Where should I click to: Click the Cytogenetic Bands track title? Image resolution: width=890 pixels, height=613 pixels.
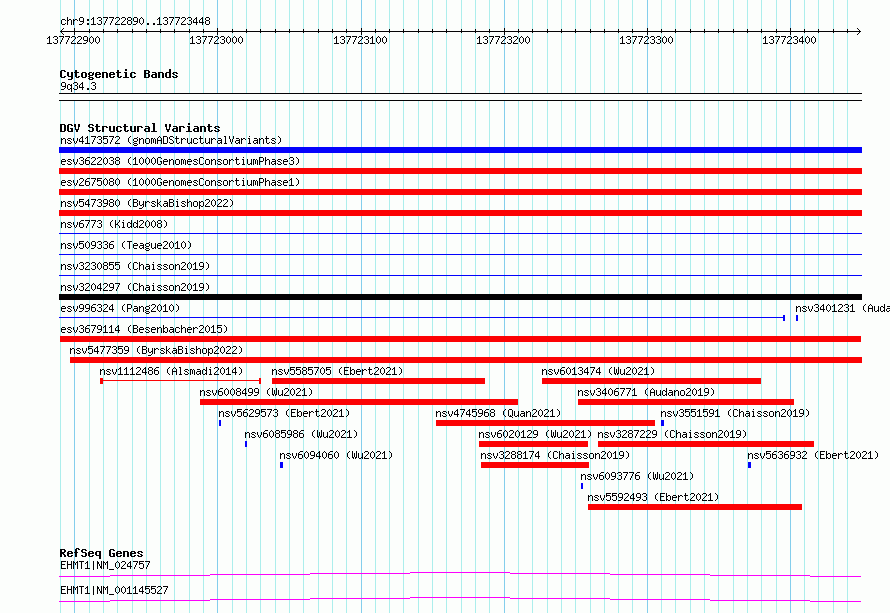tap(119, 74)
